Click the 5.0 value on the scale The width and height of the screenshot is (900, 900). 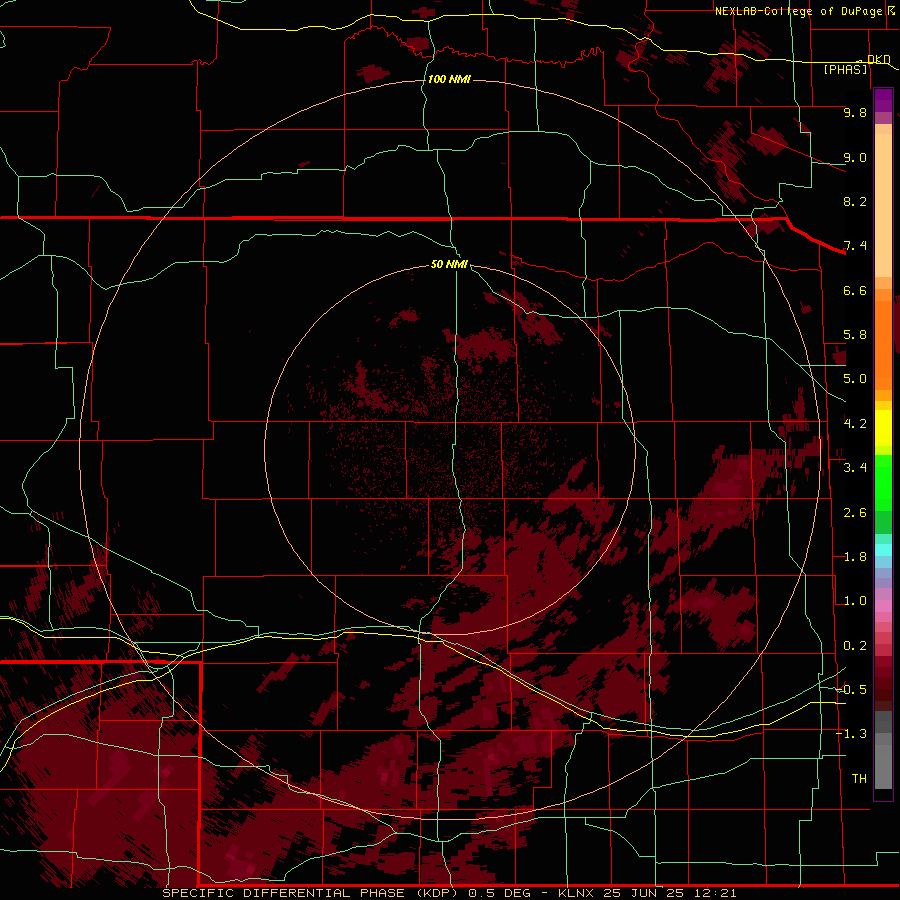pyautogui.click(x=855, y=379)
